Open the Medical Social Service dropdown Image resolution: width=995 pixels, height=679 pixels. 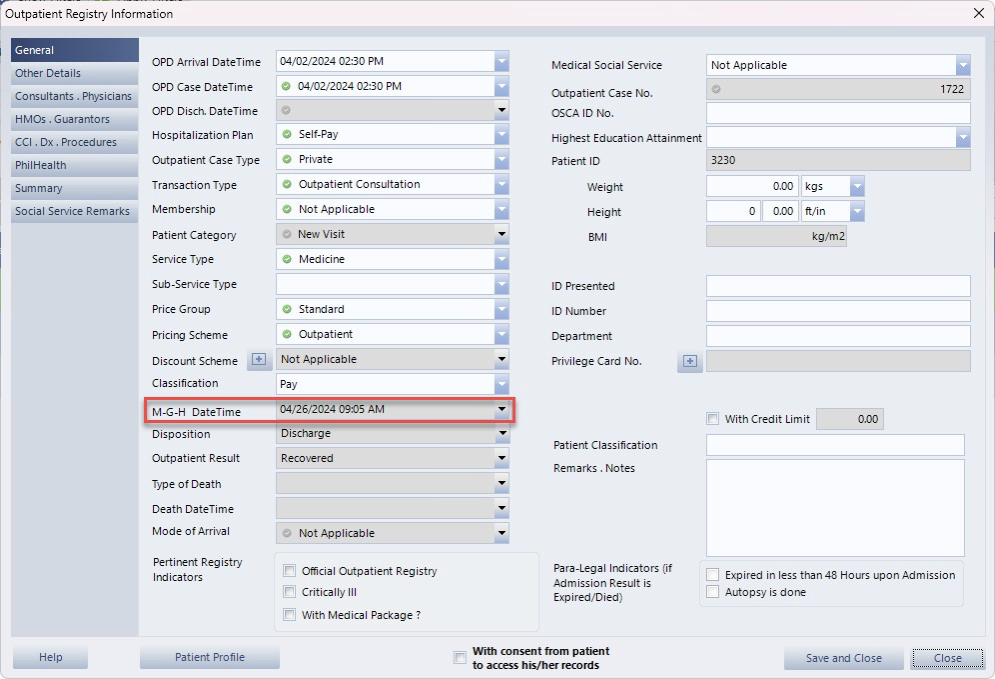pyautogui.click(x=962, y=66)
